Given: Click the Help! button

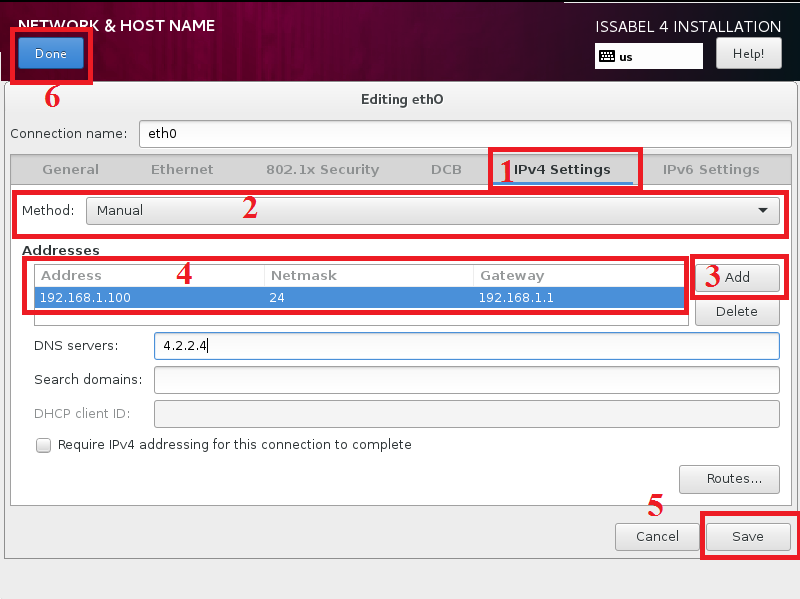Looking at the screenshot, I should [747, 54].
